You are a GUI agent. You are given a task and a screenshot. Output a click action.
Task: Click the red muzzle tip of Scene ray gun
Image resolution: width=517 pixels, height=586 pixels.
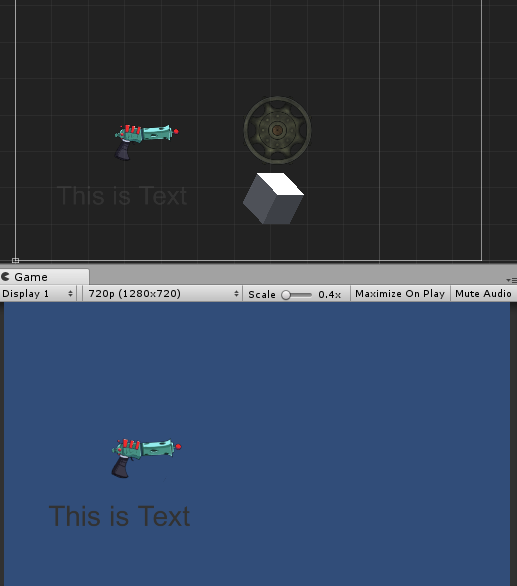[x=176, y=131]
